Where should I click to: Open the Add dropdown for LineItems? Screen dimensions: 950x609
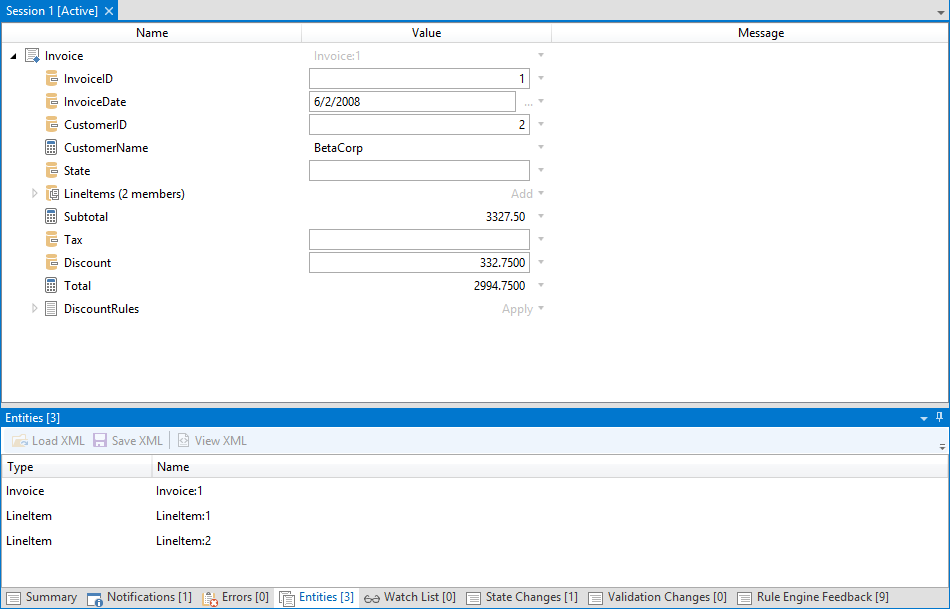coord(541,194)
